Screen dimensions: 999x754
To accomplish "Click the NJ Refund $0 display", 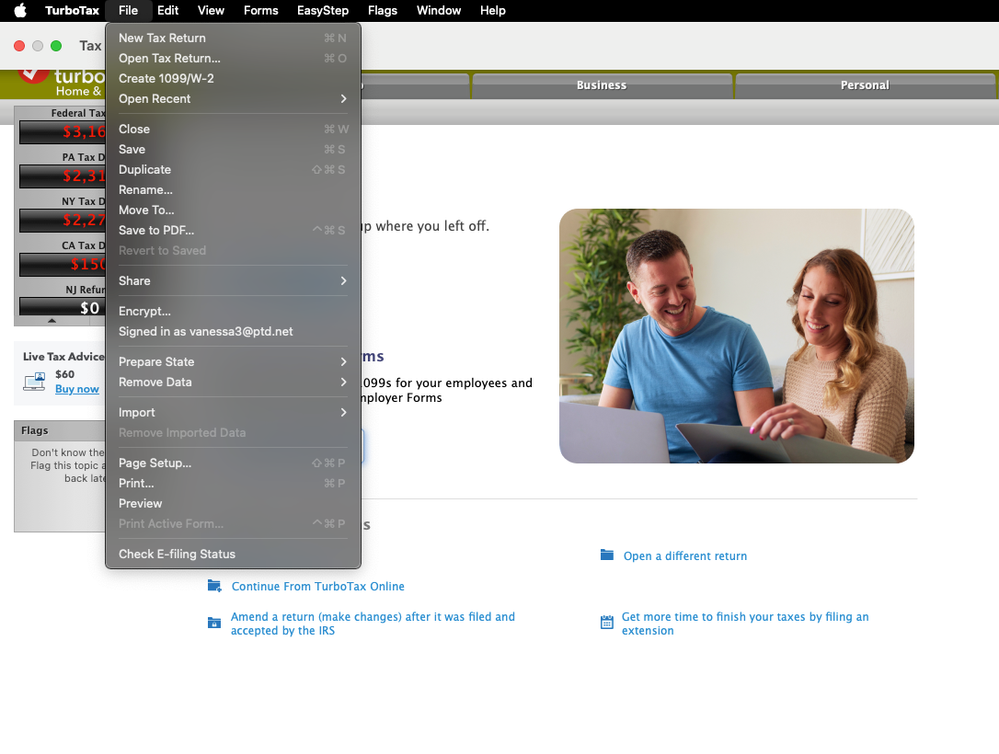I will 62,307.
